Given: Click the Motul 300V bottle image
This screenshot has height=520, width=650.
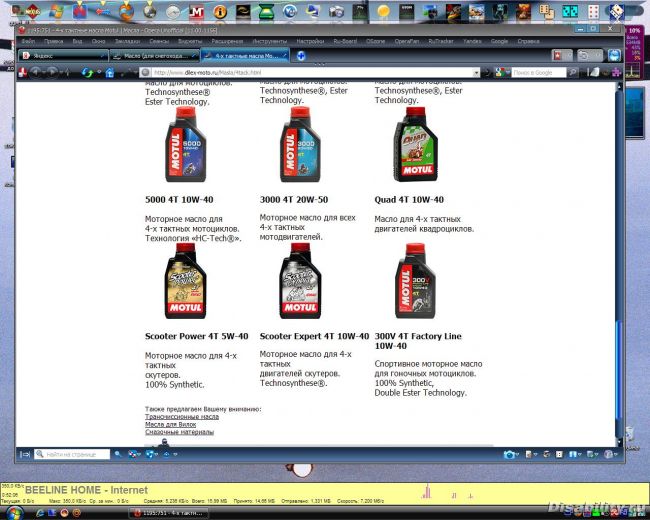Looking at the screenshot, I should click(415, 281).
